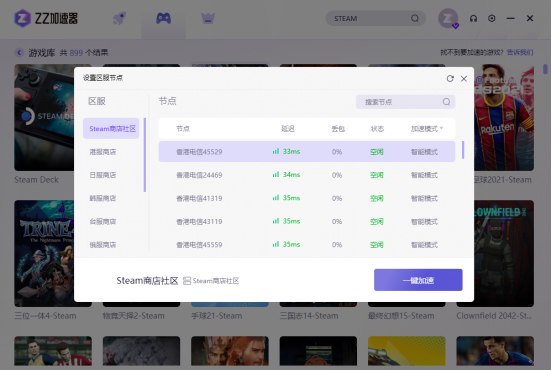Click the 丢包 column header
The image size is (552, 370).
point(338,128)
